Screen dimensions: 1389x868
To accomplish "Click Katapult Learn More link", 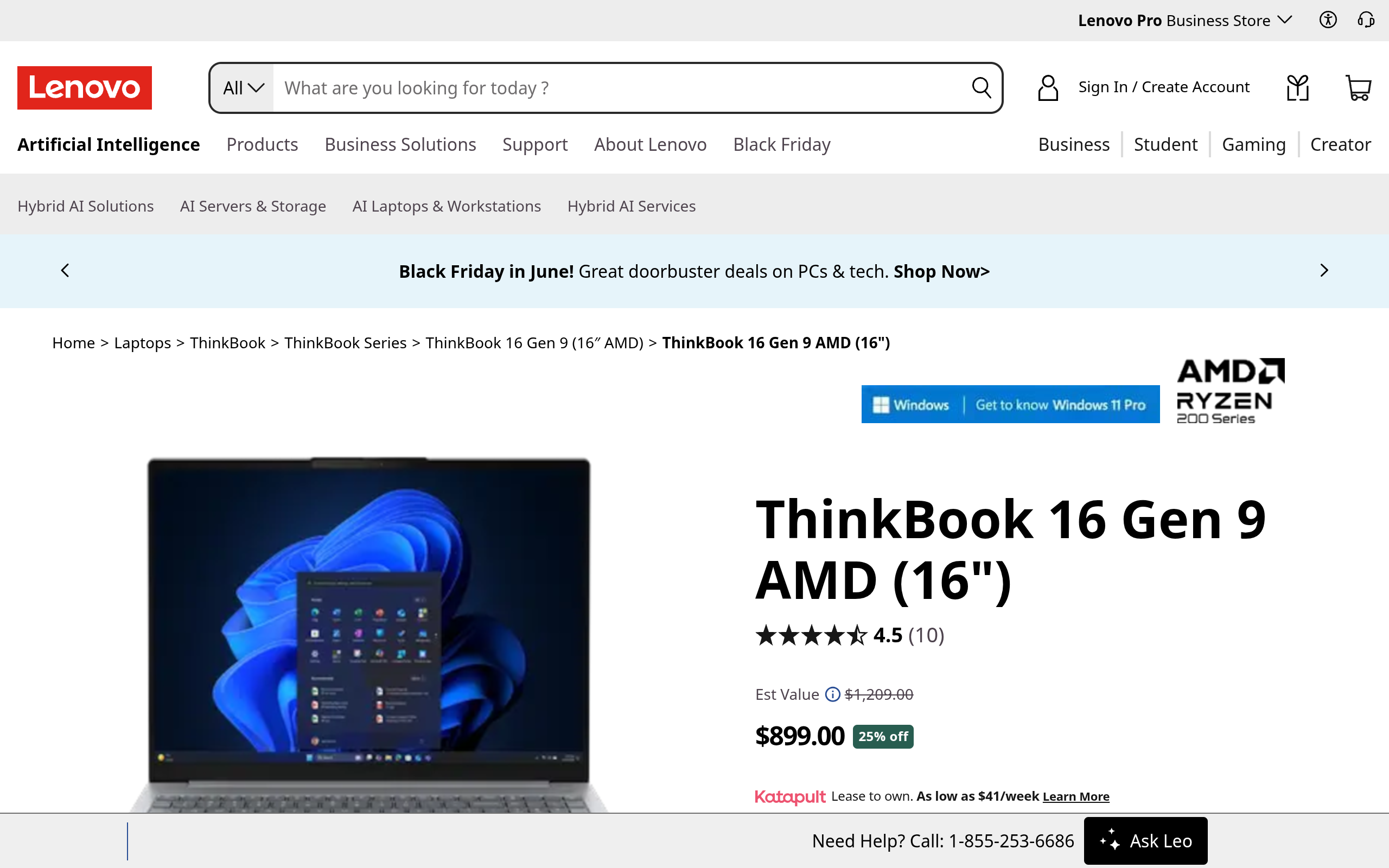I will tap(1075, 797).
